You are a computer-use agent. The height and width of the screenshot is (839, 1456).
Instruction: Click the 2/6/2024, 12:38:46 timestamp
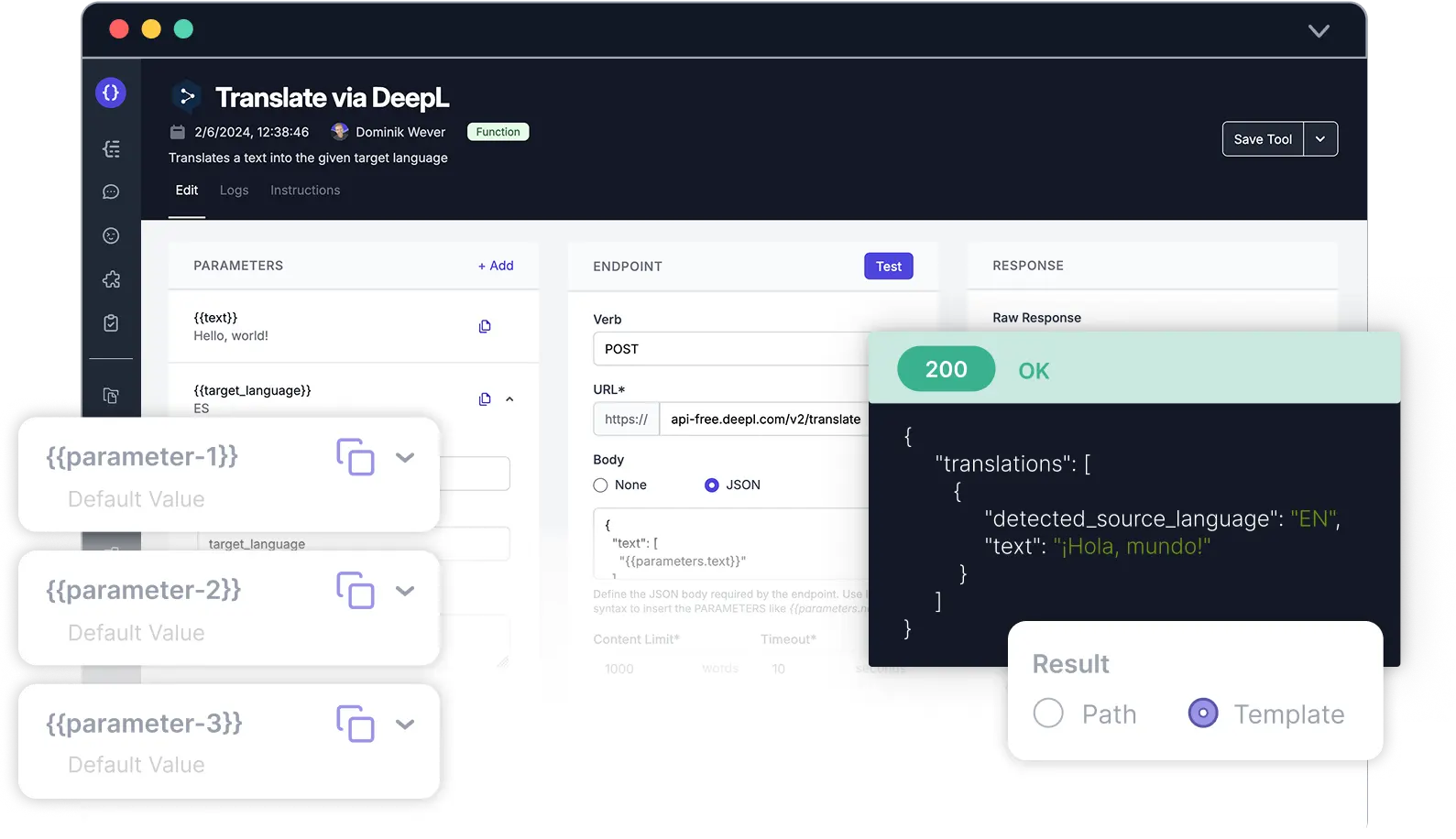coord(251,132)
